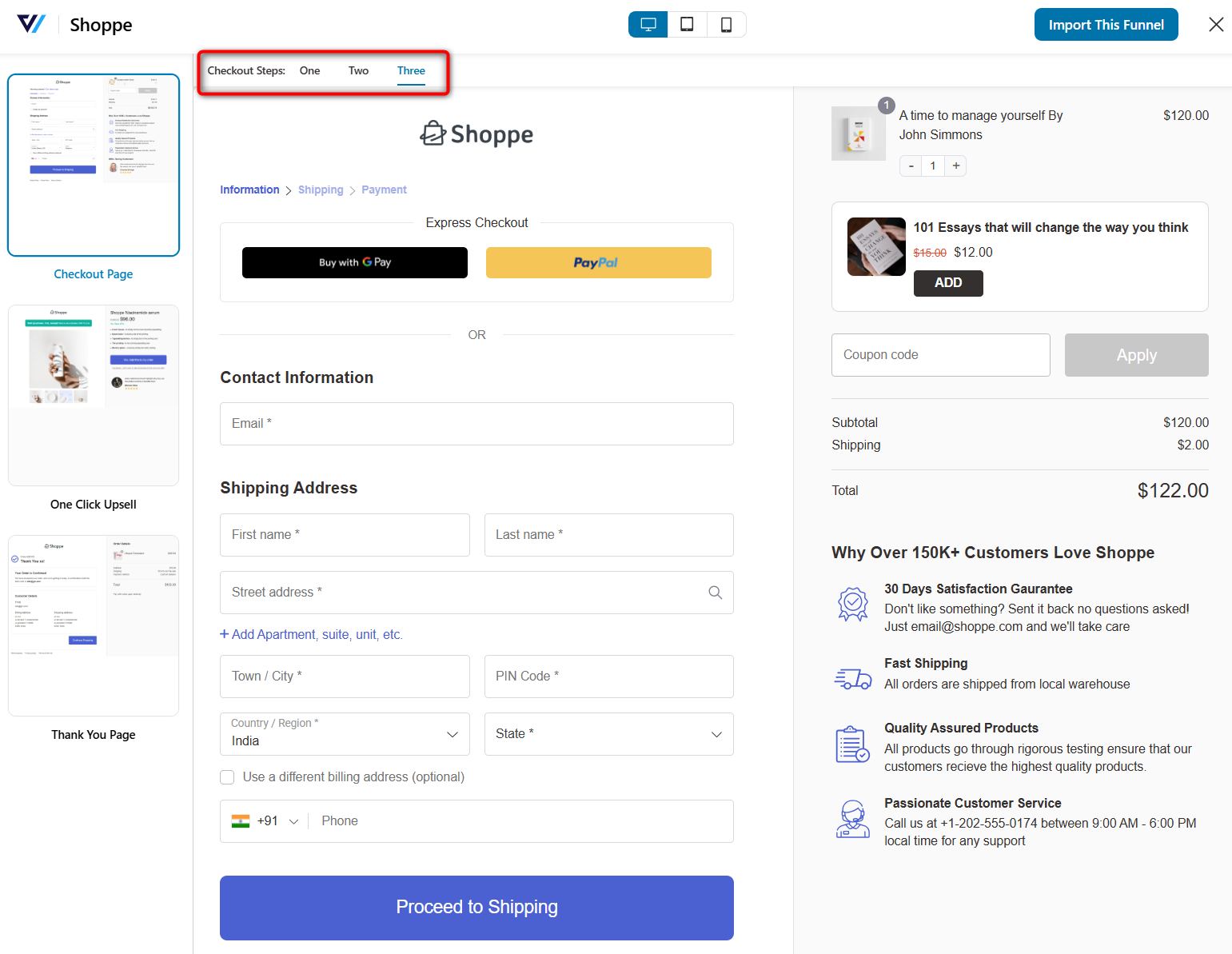Add 101 Essays book to order

pos(948,283)
